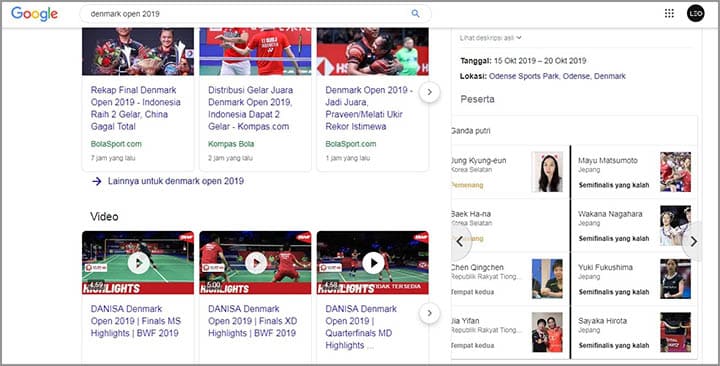Open Praveen/Melati Ukir Rekor Istimewa article

coord(369,108)
